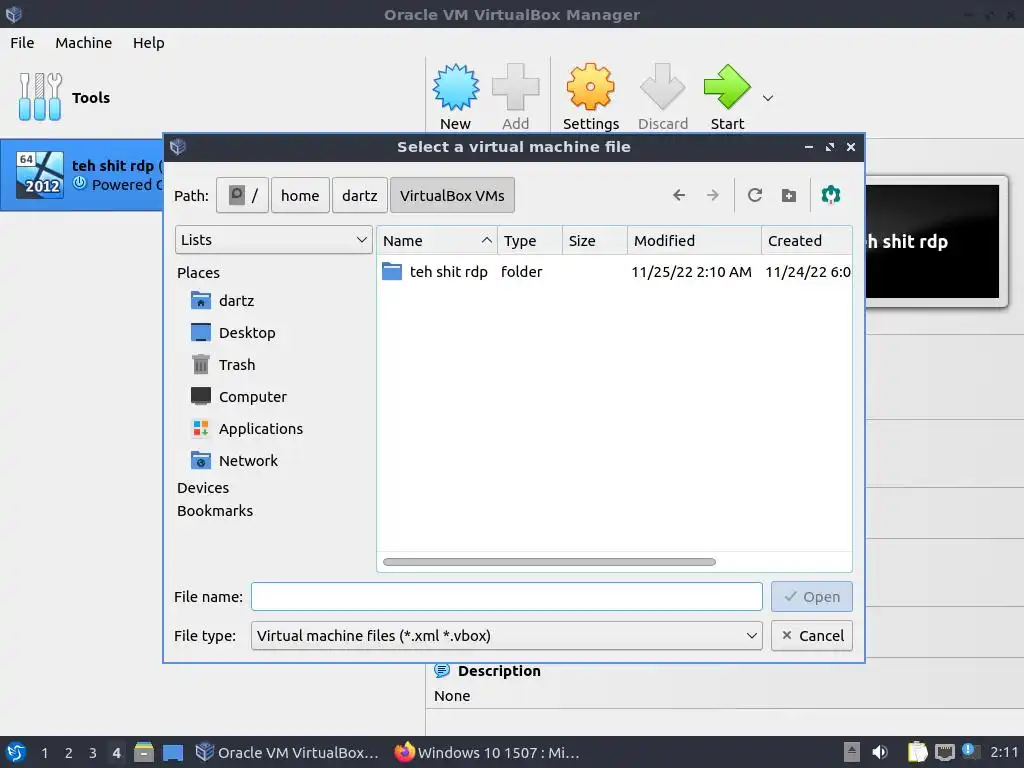Click the Discard toolbar icon
The image size is (1024, 768).
pyautogui.click(x=662, y=88)
